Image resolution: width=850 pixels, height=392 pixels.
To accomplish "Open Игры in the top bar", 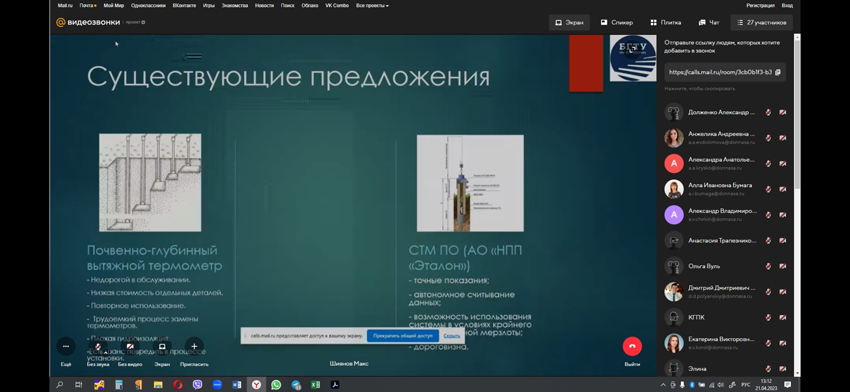I will point(209,5).
